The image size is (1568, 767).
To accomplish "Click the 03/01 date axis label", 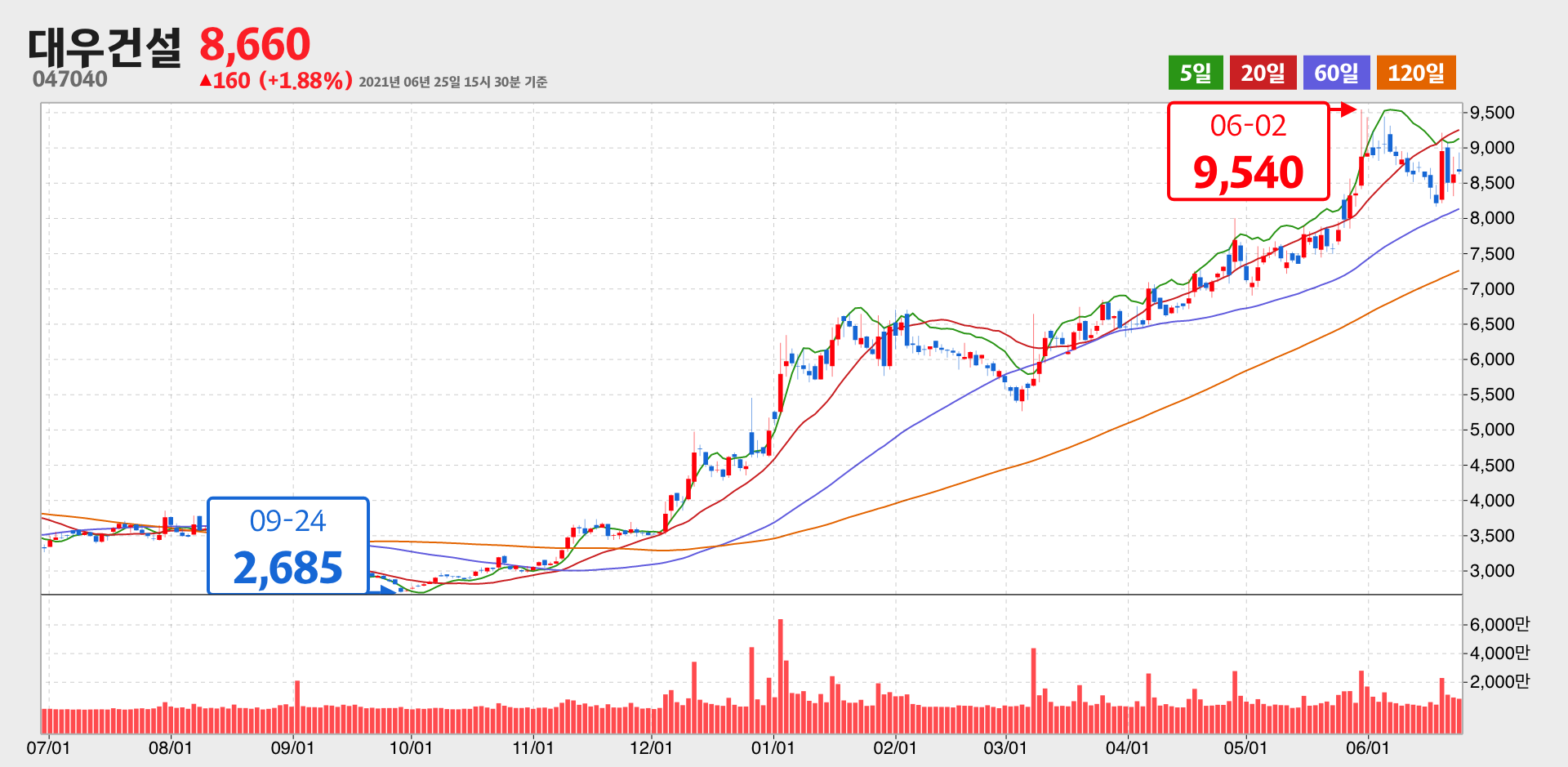I will pos(1005,748).
